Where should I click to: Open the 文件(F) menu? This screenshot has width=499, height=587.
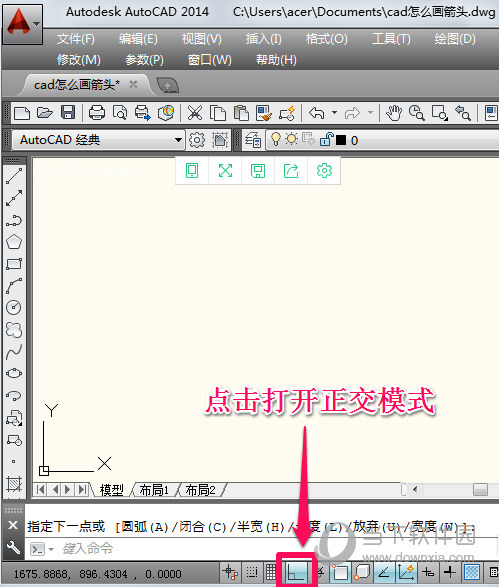[x=76, y=39]
